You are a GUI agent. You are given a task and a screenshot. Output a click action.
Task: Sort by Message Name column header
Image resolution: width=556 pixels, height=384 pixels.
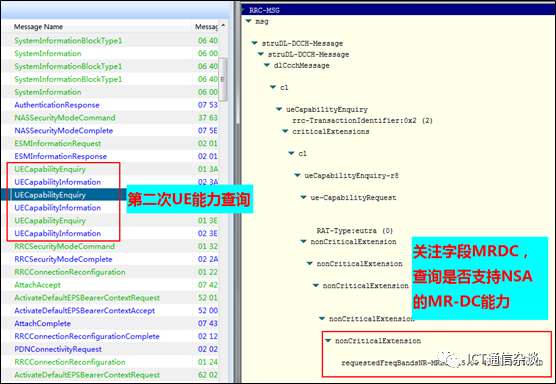[x=38, y=27]
